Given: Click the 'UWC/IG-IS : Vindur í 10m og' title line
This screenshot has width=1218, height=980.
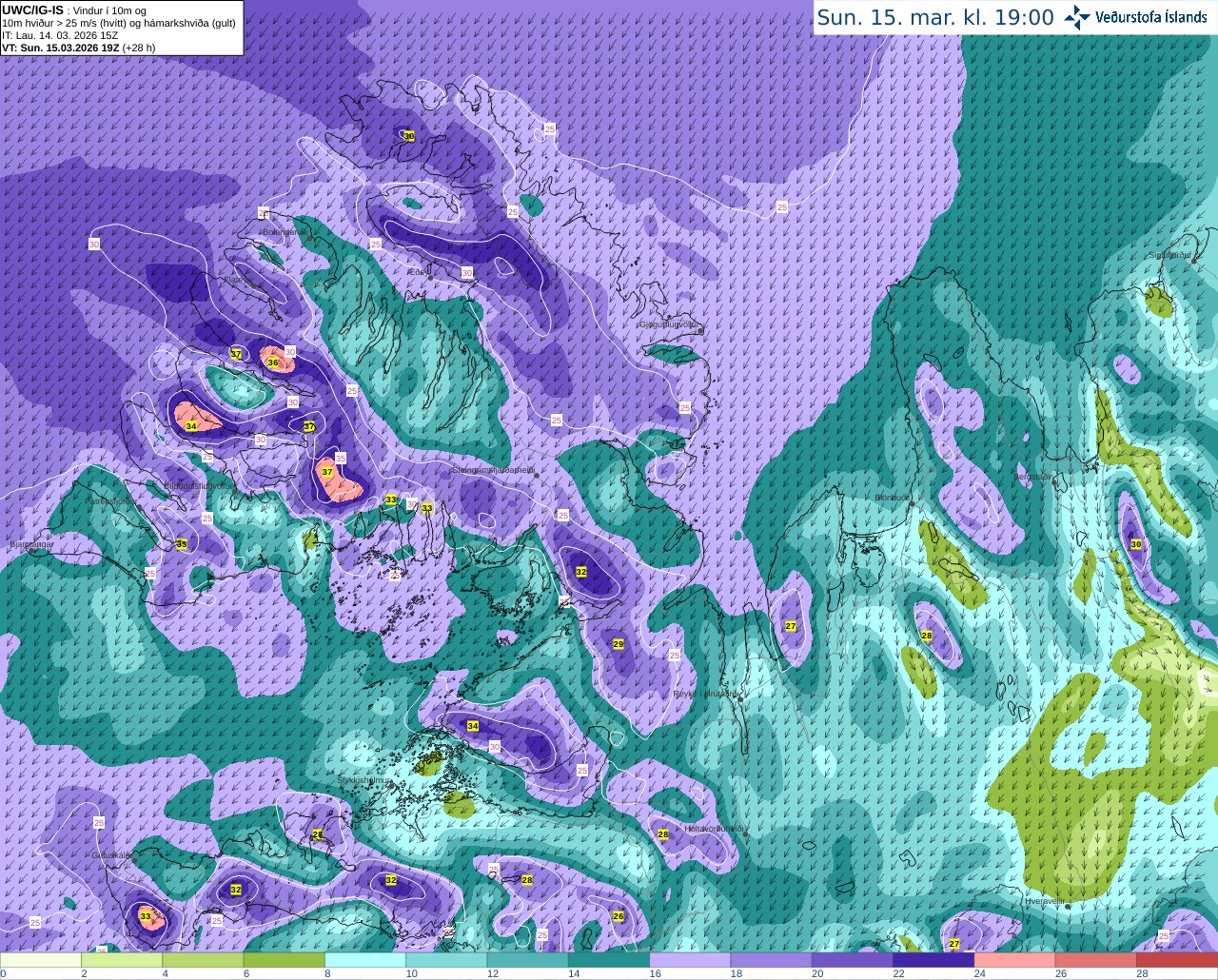Looking at the screenshot, I should click(x=74, y=10).
